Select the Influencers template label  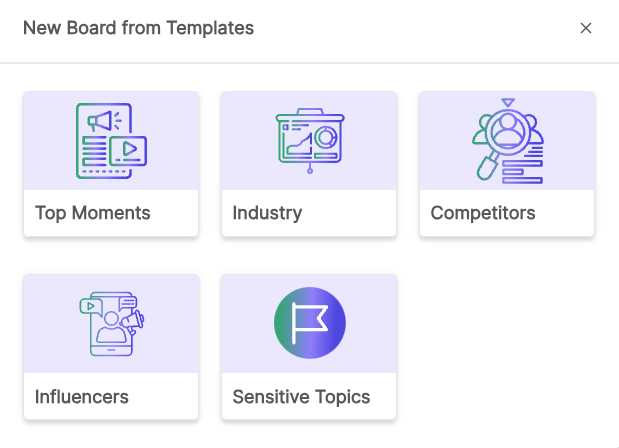coord(81,397)
